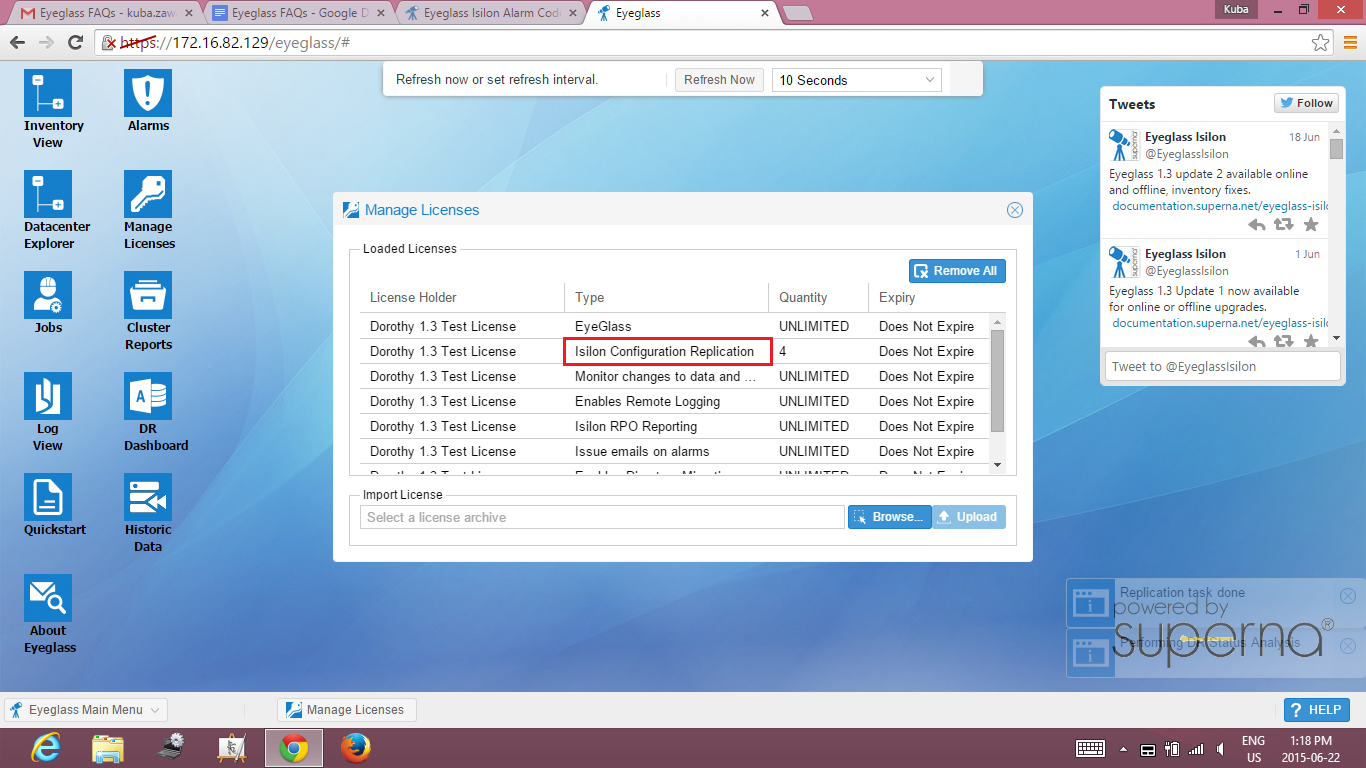1366x768 pixels.
Task: Open the About Eyeglass icon
Action: (48, 598)
